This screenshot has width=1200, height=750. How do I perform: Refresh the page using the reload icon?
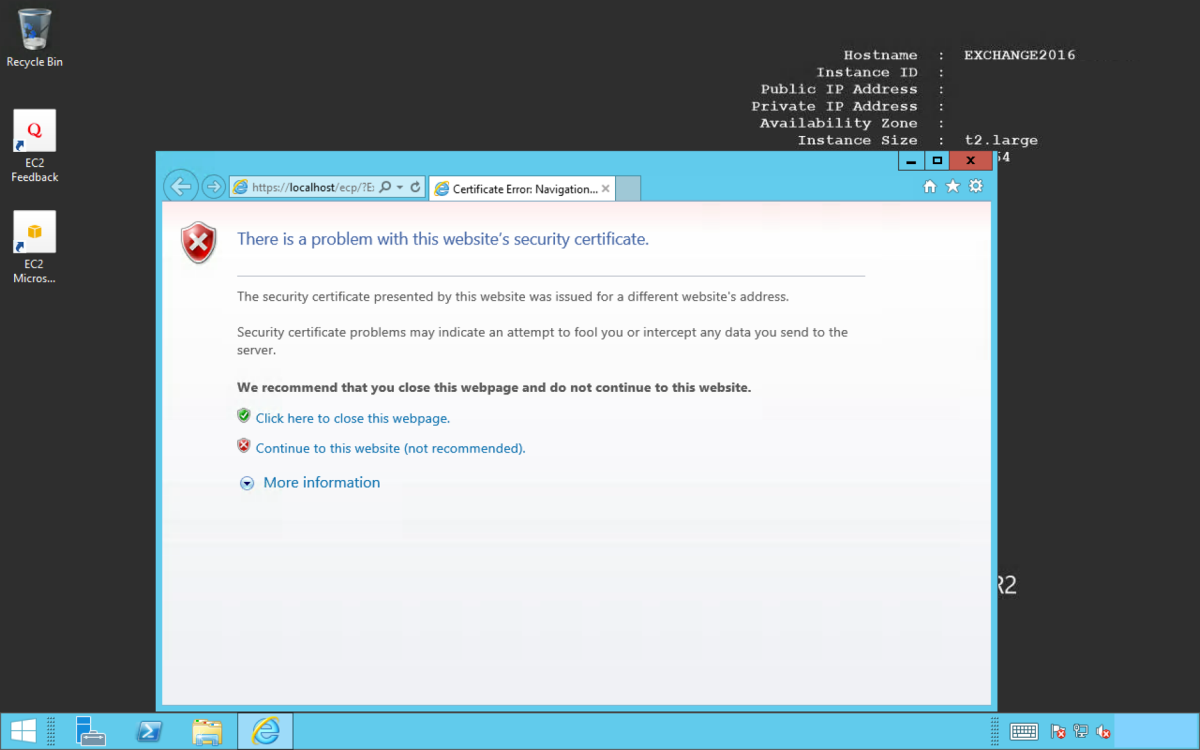coord(415,188)
